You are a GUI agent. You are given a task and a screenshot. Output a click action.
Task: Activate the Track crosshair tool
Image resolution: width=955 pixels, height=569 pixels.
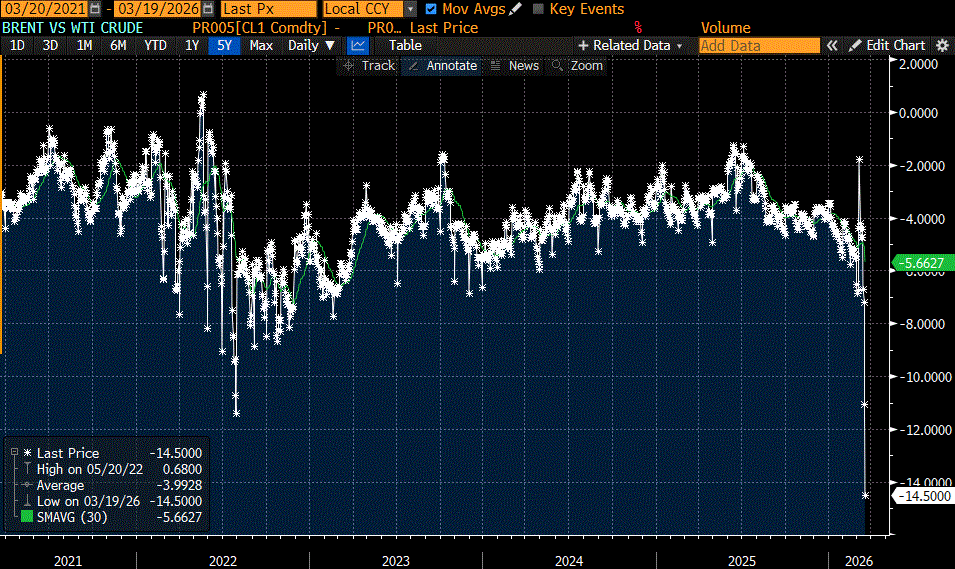(368, 65)
